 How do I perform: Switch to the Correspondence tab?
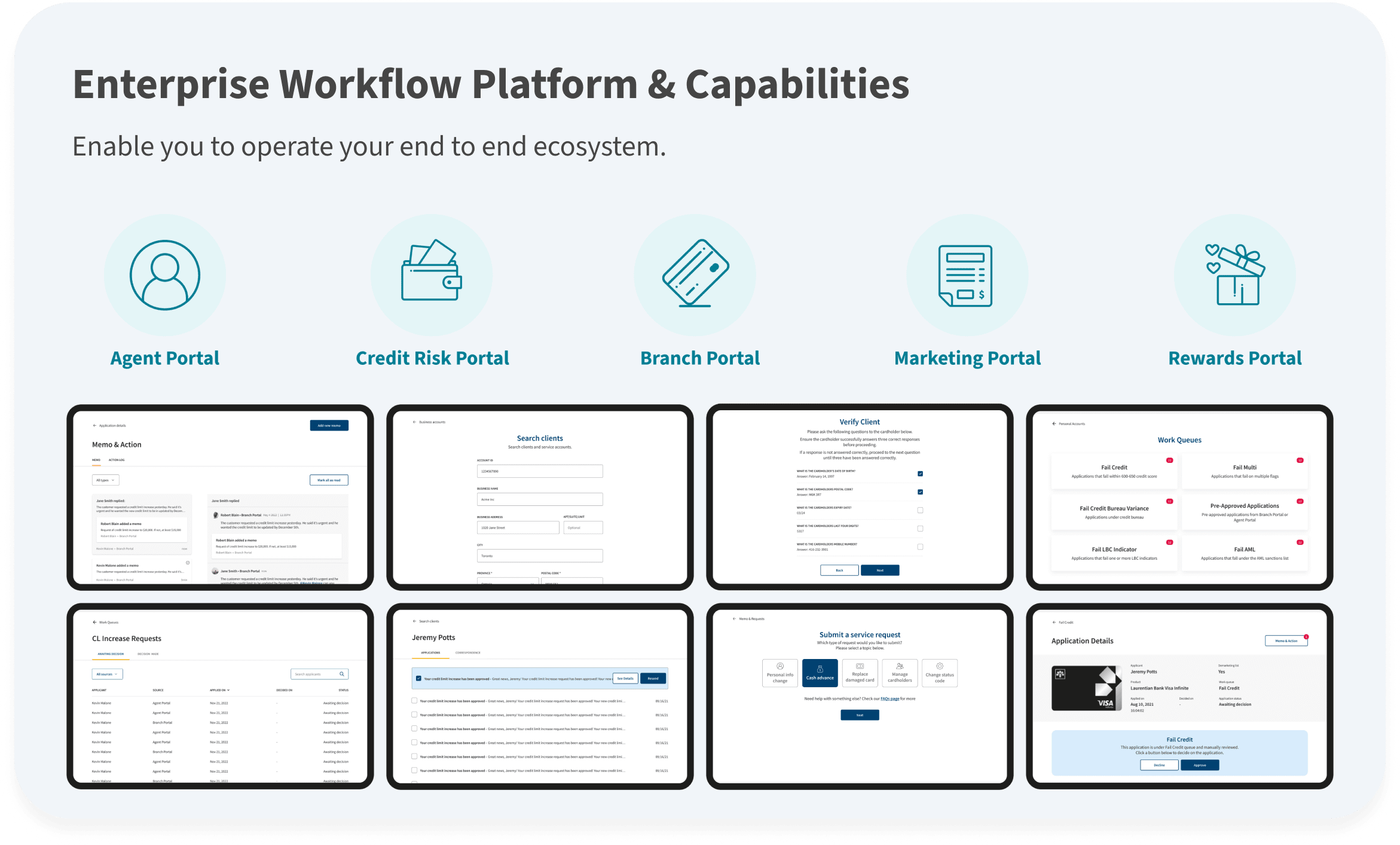[x=467, y=652]
